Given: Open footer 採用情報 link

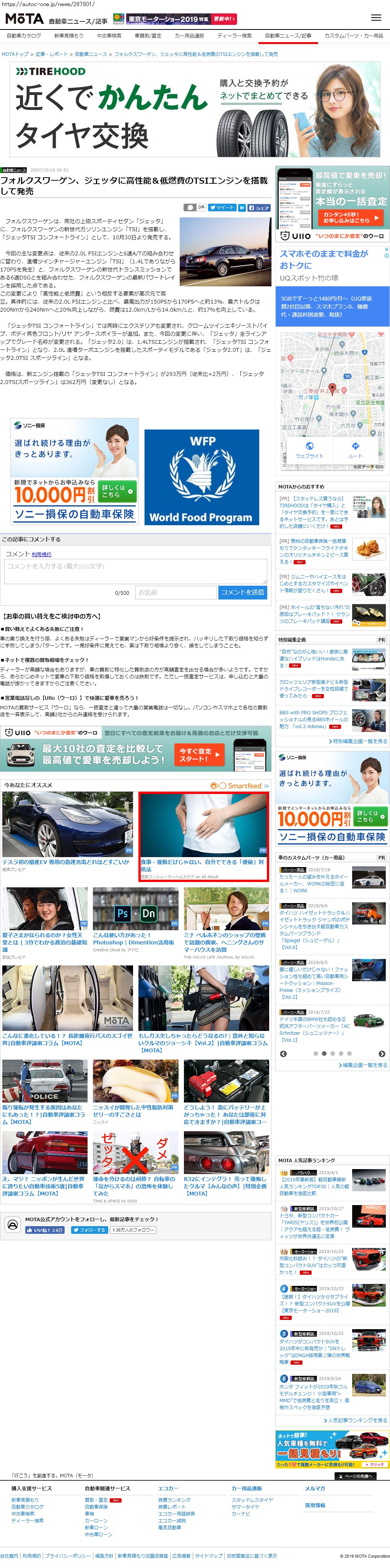Looking at the screenshot, I should [x=315, y=1505].
